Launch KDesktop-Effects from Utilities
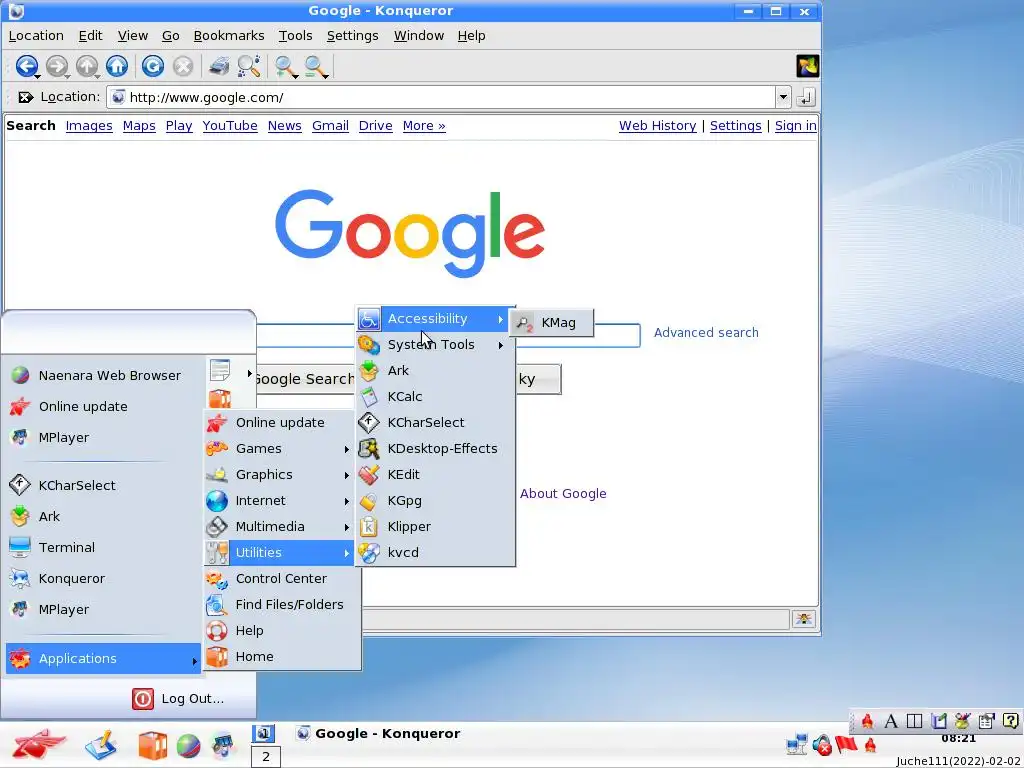The width and height of the screenshot is (1024, 768). point(436,449)
